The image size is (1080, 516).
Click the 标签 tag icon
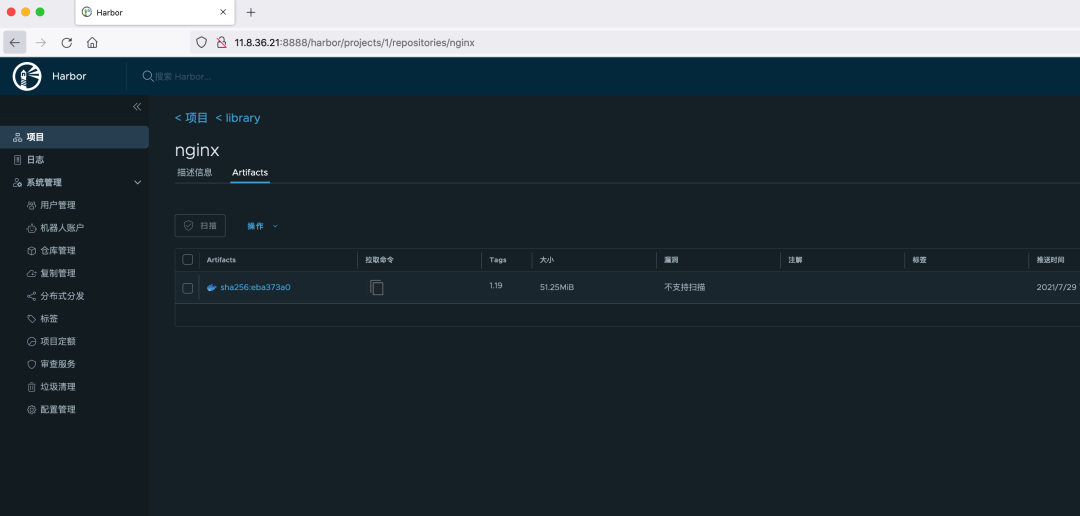(x=31, y=319)
